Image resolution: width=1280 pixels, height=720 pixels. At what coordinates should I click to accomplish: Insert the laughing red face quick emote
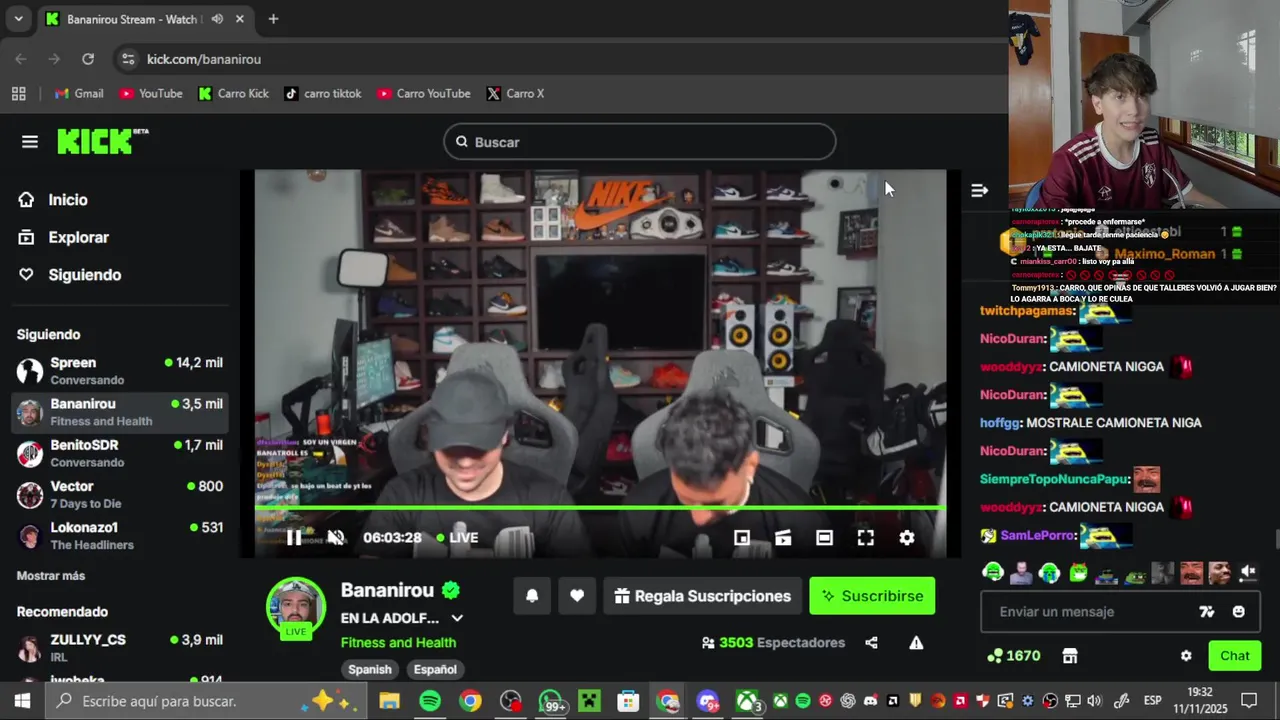pos(1191,573)
